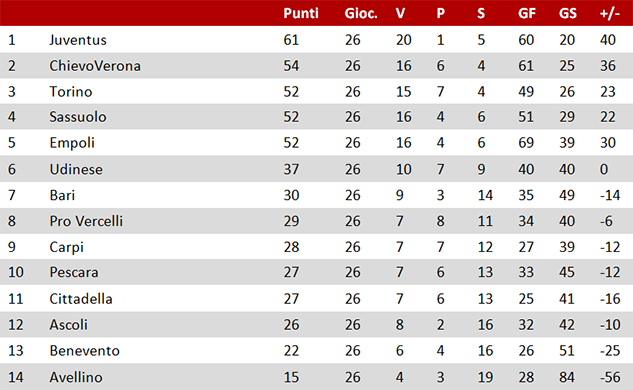Click the Ascoli team name
Viewport: 633px width, 390px height.
(x=68, y=325)
